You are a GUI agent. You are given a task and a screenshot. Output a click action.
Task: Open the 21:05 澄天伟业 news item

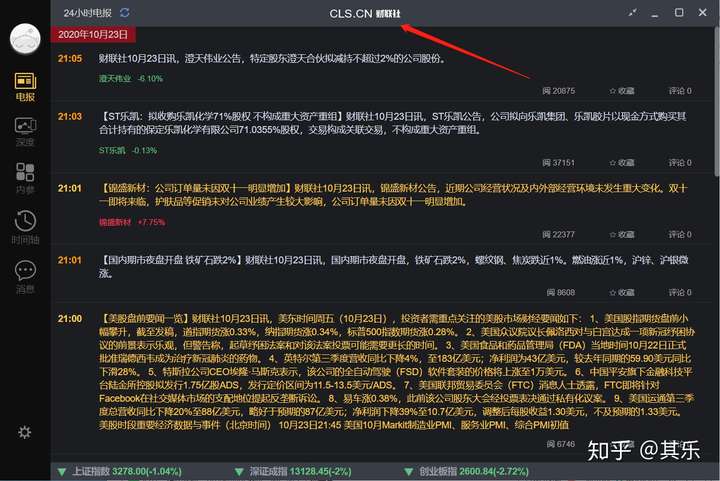[272, 58]
